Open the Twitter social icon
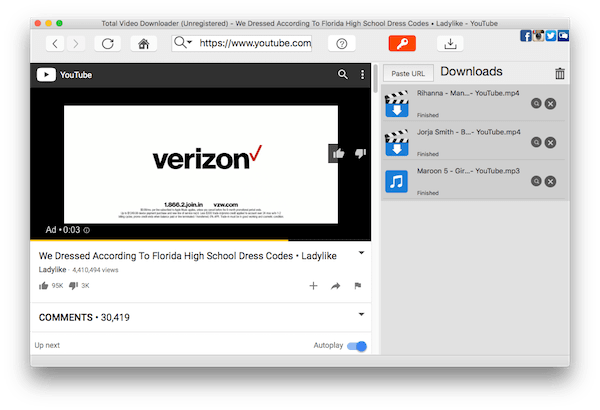The width and height of the screenshot is (600, 410). click(x=551, y=36)
